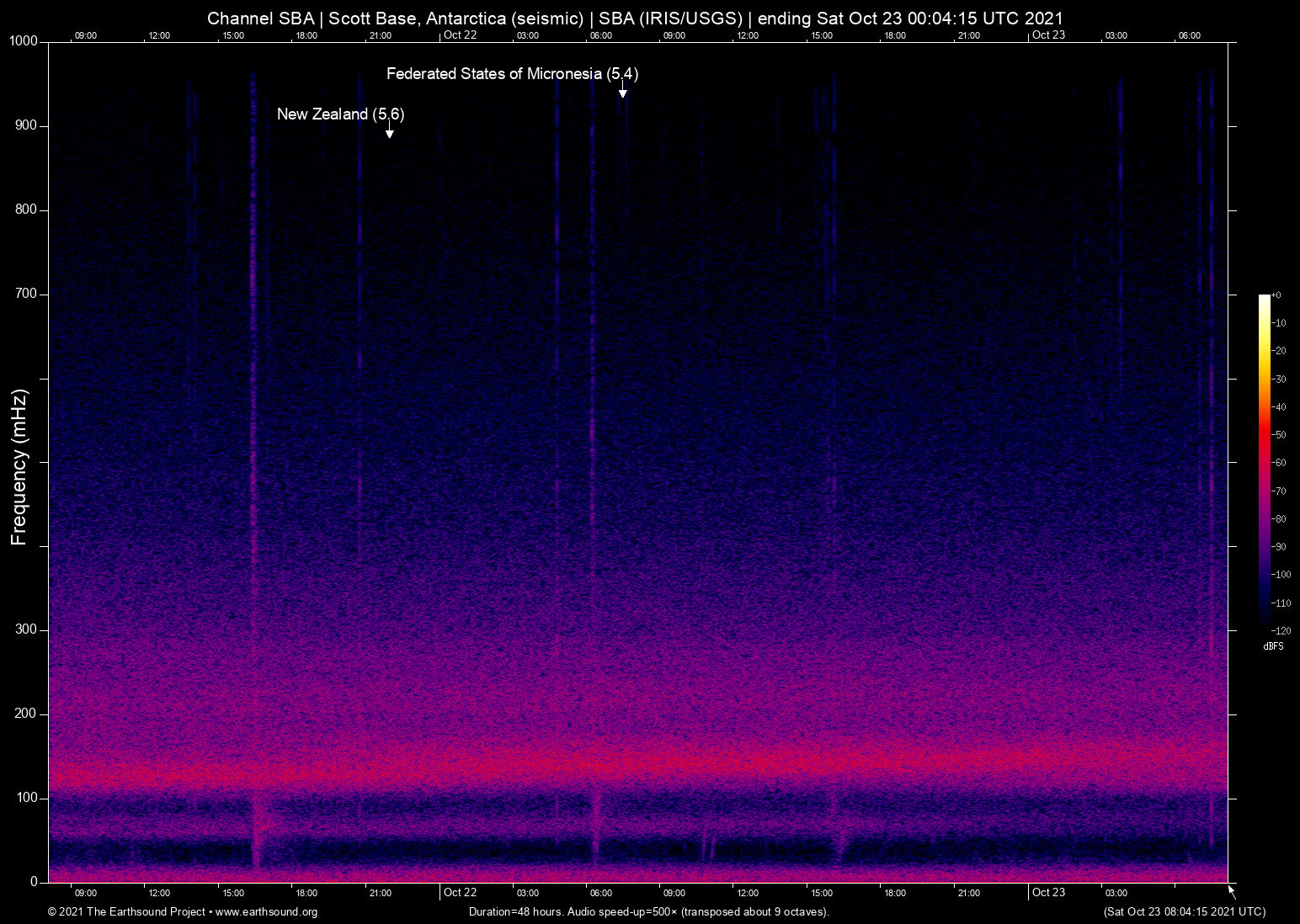
Task: Expand the Oct 23 date marker on top axis
Action: click(1048, 35)
